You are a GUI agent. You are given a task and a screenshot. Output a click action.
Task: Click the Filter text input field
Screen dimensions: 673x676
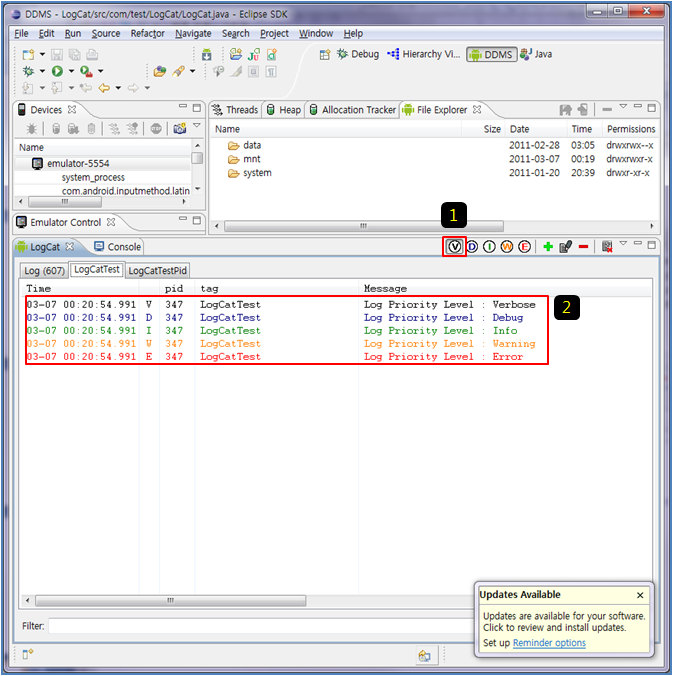click(x=261, y=626)
